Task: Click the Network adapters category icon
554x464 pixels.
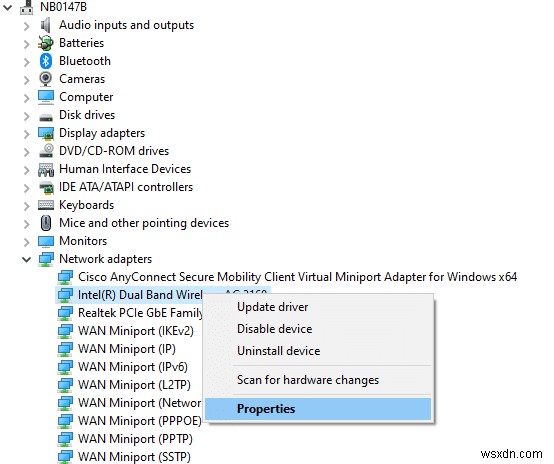Action: coord(46,259)
